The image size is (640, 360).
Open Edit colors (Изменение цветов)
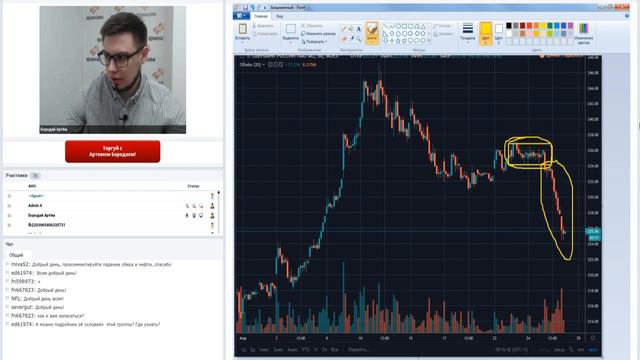pos(584,33)
